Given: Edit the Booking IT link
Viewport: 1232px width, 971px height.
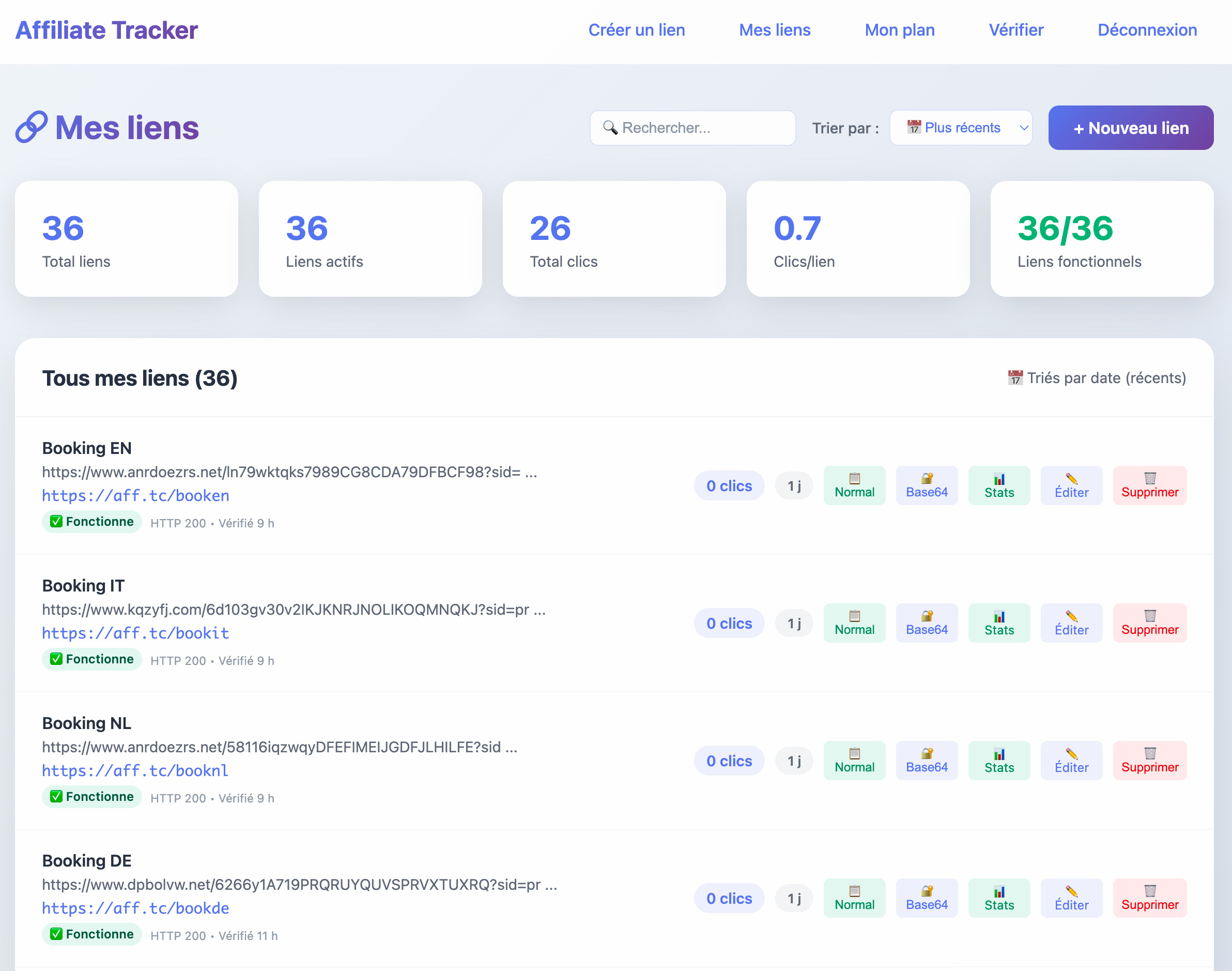Looking at the screenshot, I should click(x=1071, y=623).
